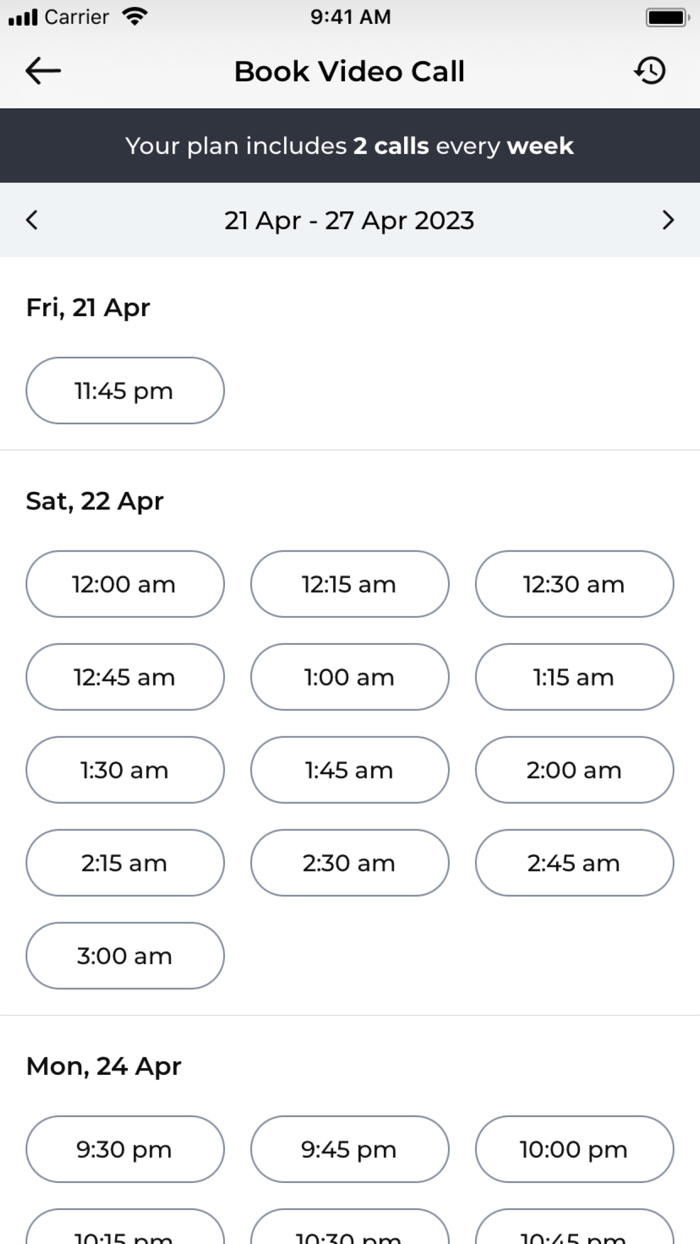The width and height of the screenshot is (700, 1244).
Task: Select the 3:00 am slot
Action: pyautogui.click(x=125, y=956)
